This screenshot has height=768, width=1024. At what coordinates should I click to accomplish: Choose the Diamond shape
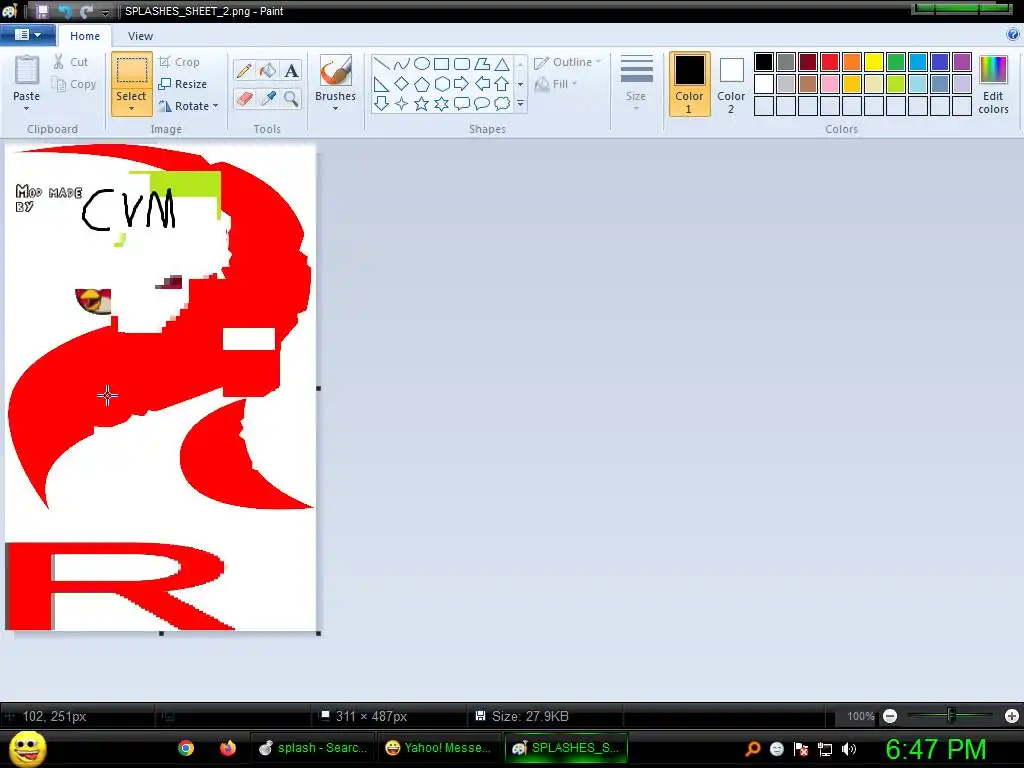pyautogui.click(x=402, y=84)
